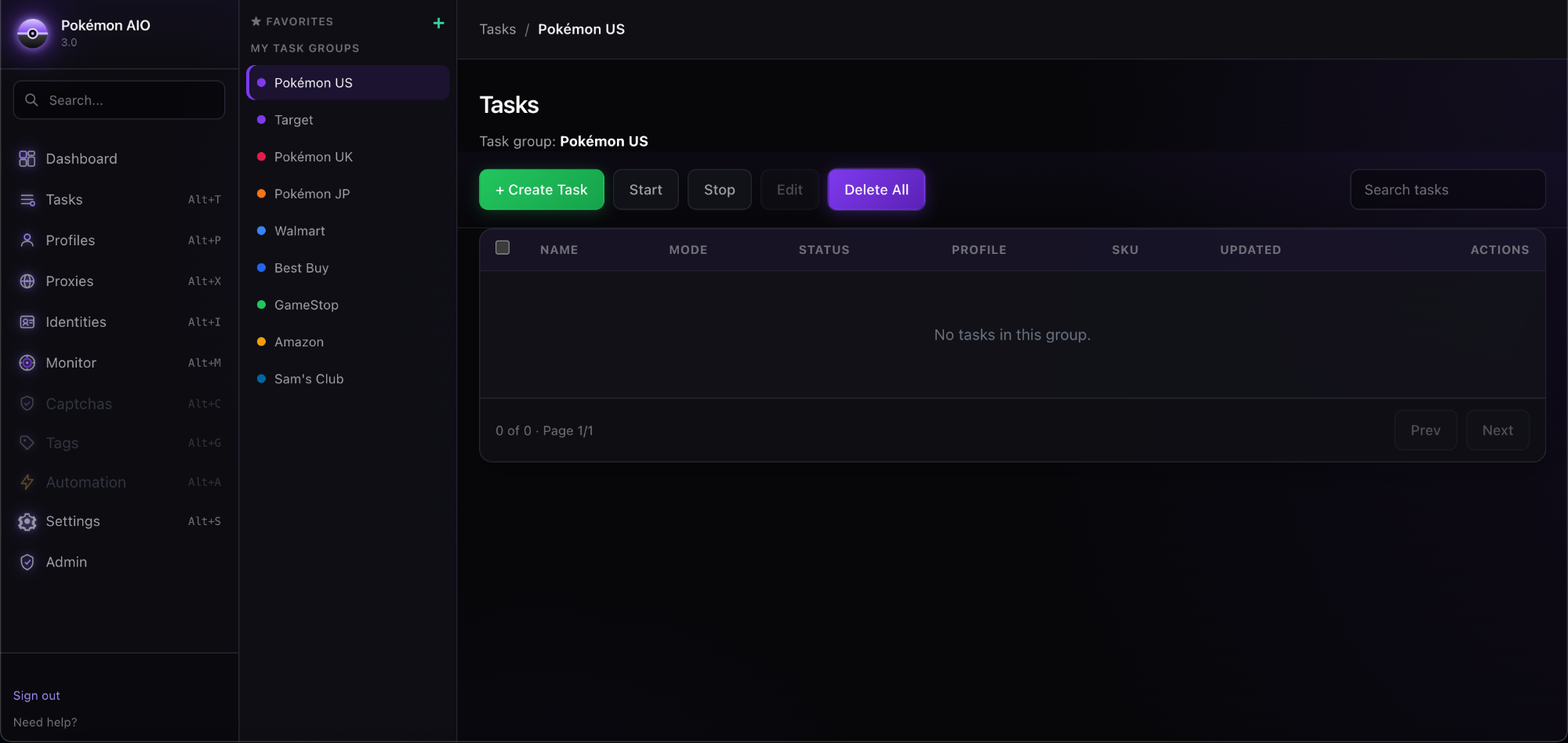Click the magnifier icon in sidebar search
Viewport: 1568px width, 743px height.
(x=31, y=100)
